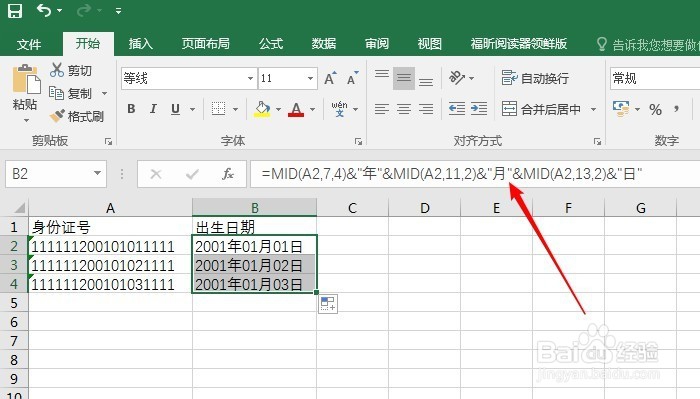Open the font size 11 dropdown
The width and height of the screenshot is (700, 399).
[310, 79]
